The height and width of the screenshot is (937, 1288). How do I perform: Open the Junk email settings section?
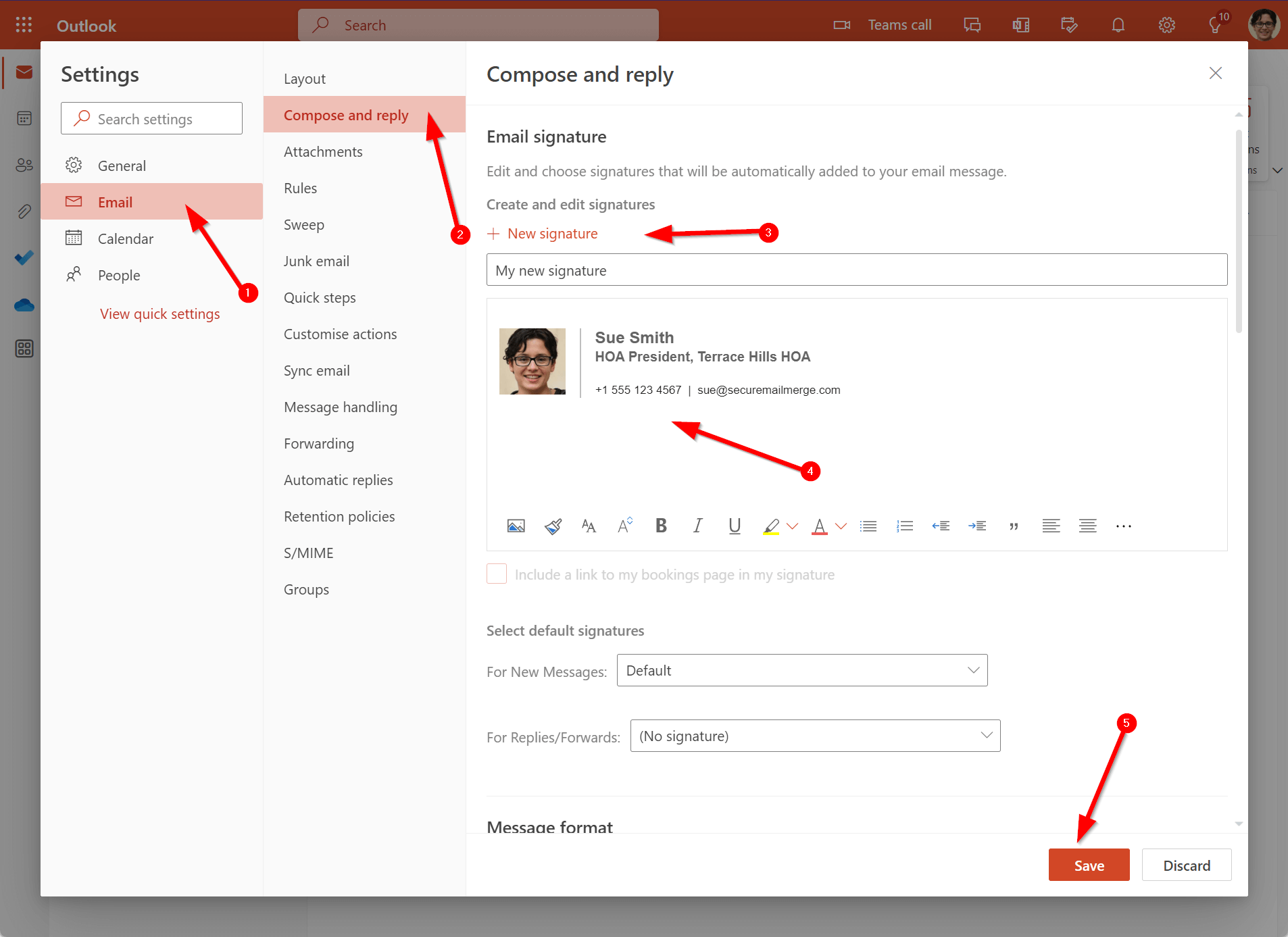click(316, 261)
